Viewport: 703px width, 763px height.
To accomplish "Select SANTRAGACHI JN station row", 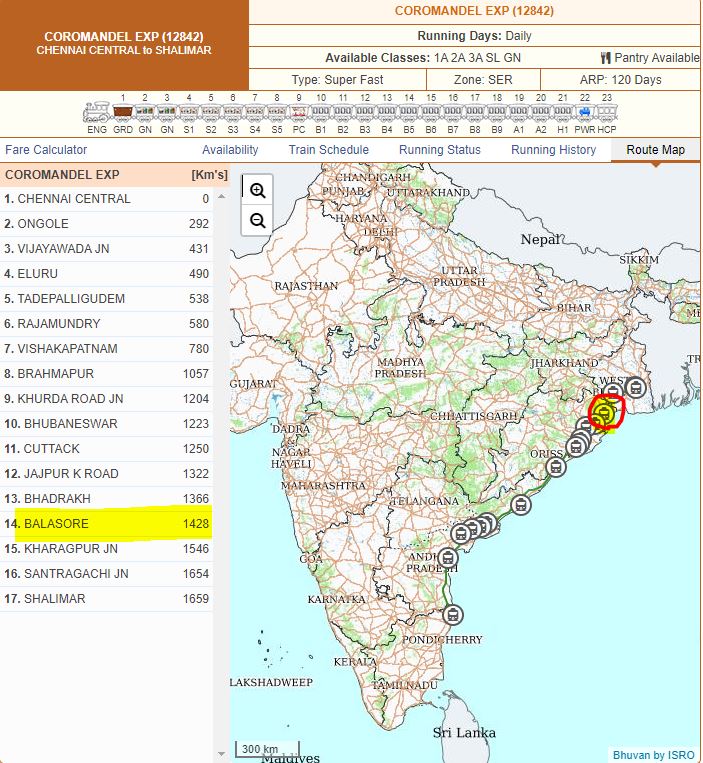I will tap(106, 574).
